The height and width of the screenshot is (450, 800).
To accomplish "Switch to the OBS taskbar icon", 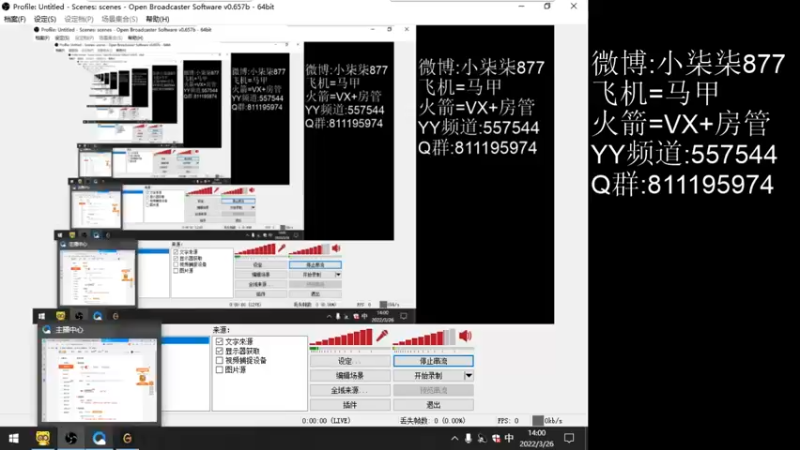I will pyautogui.click(x=71, y=438).
